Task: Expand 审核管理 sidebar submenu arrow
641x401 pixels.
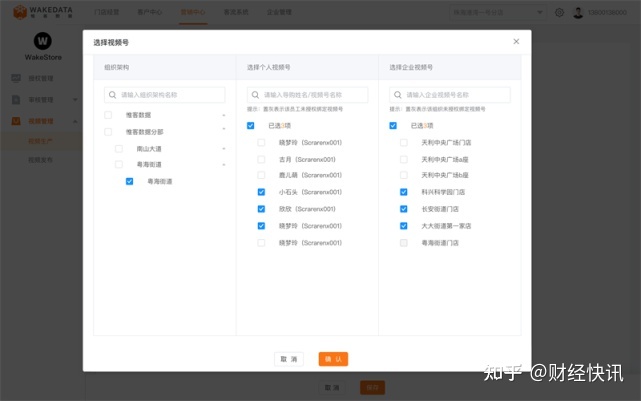Action: coord(75,99)
